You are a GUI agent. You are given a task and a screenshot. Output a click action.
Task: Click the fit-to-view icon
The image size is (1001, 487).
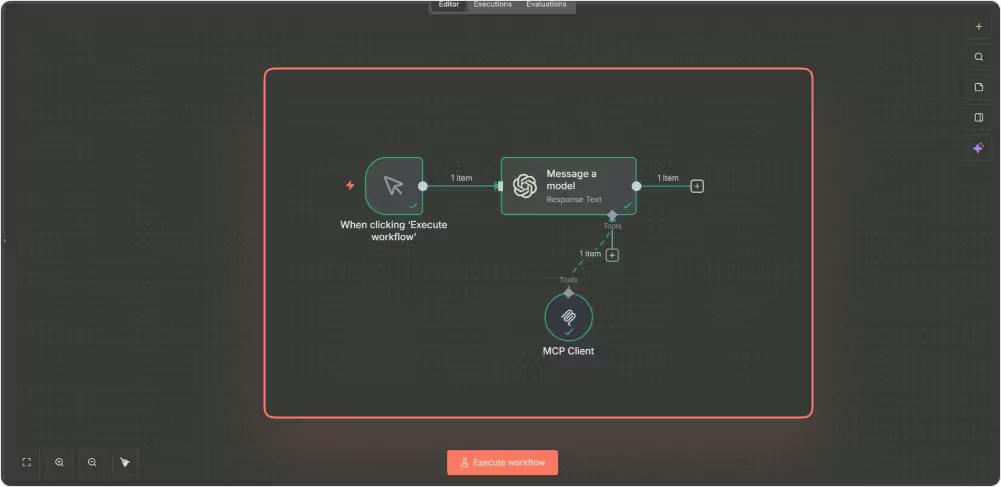27,462
